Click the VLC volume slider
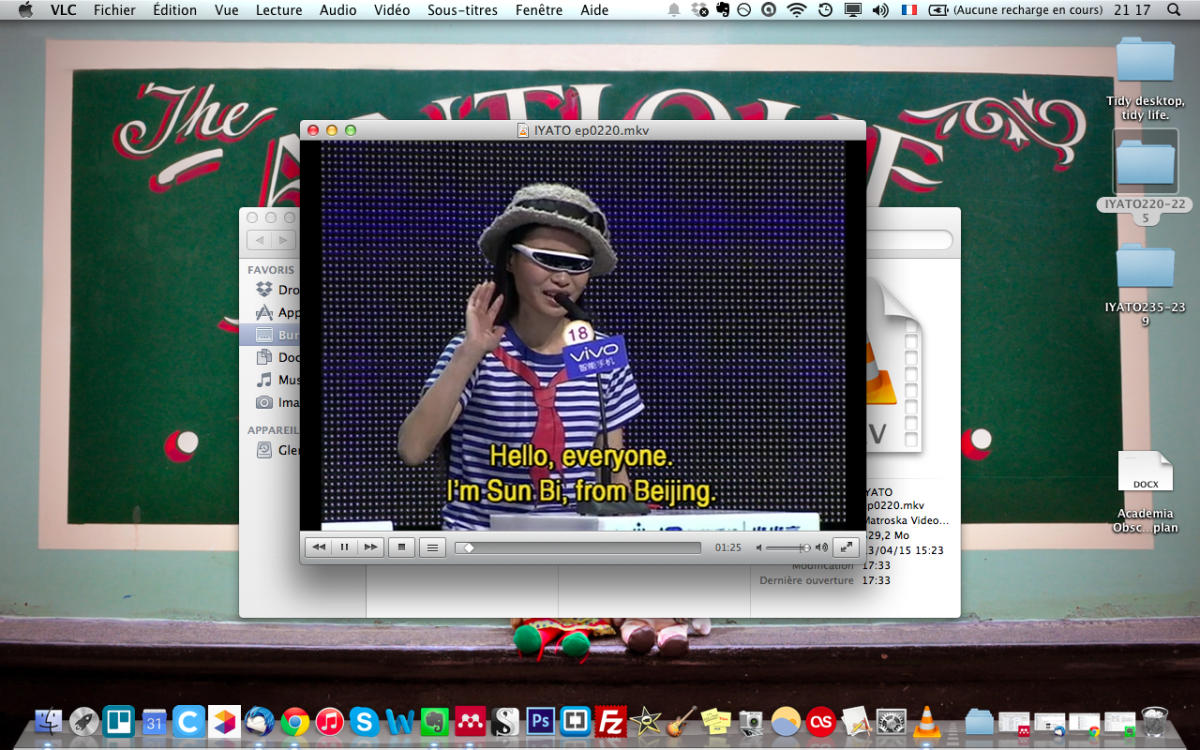 coord(788,548)
